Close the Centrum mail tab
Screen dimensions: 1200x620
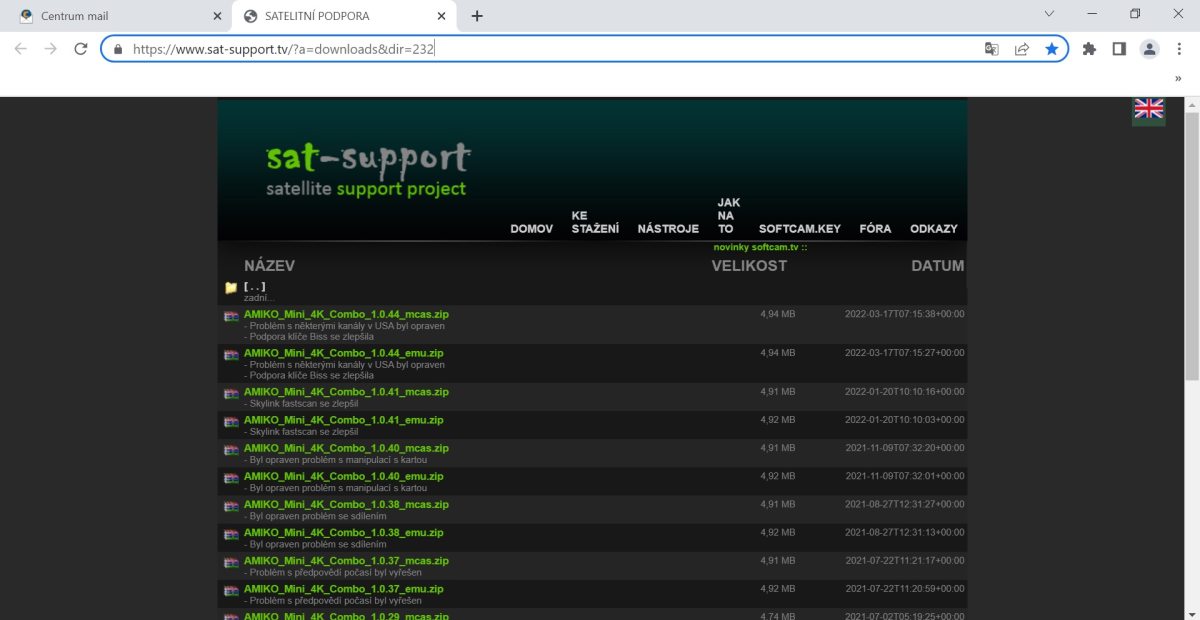tap(218, 16)
